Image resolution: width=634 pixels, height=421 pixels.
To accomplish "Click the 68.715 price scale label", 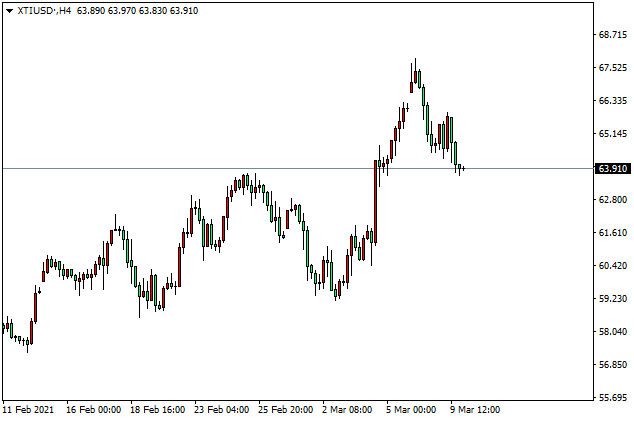I will tap(613, 35).
